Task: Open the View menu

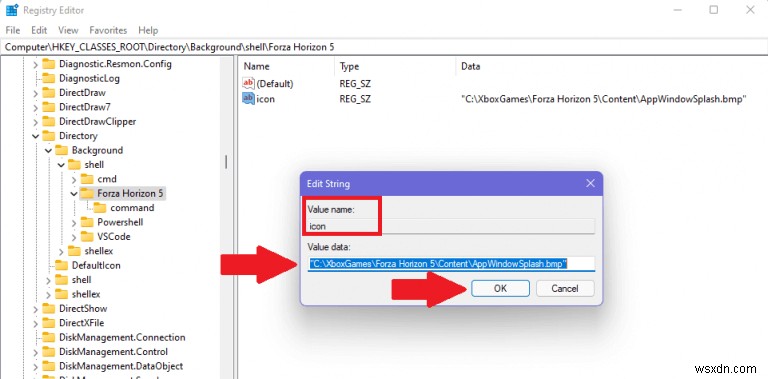Action: (68, 30)
